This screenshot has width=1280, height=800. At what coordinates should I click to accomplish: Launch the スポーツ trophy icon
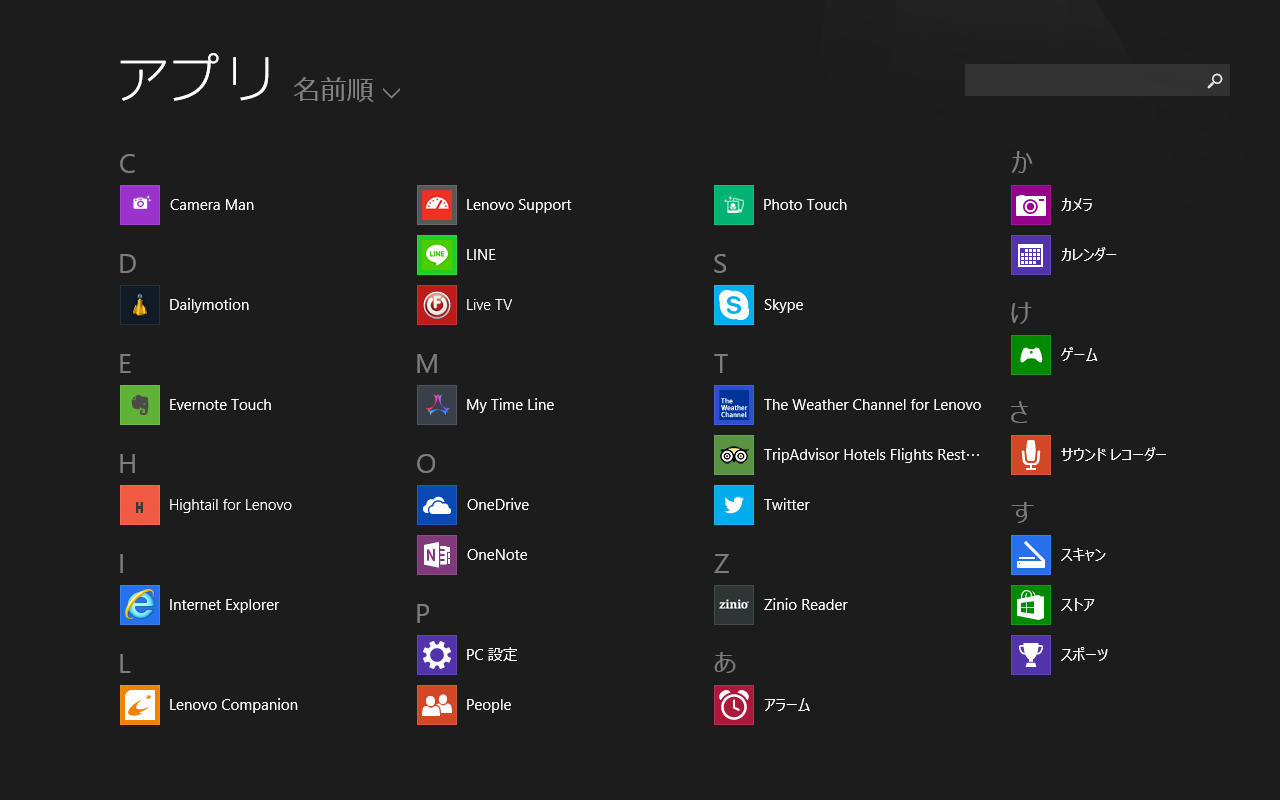pyautogui.click(x=1031, y=655)
